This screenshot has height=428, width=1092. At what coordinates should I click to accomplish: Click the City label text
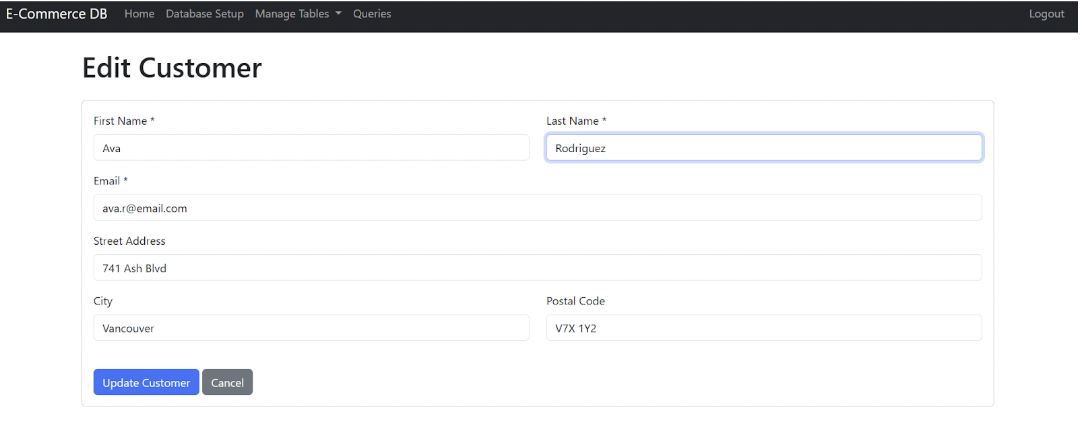tap(103, 301)
